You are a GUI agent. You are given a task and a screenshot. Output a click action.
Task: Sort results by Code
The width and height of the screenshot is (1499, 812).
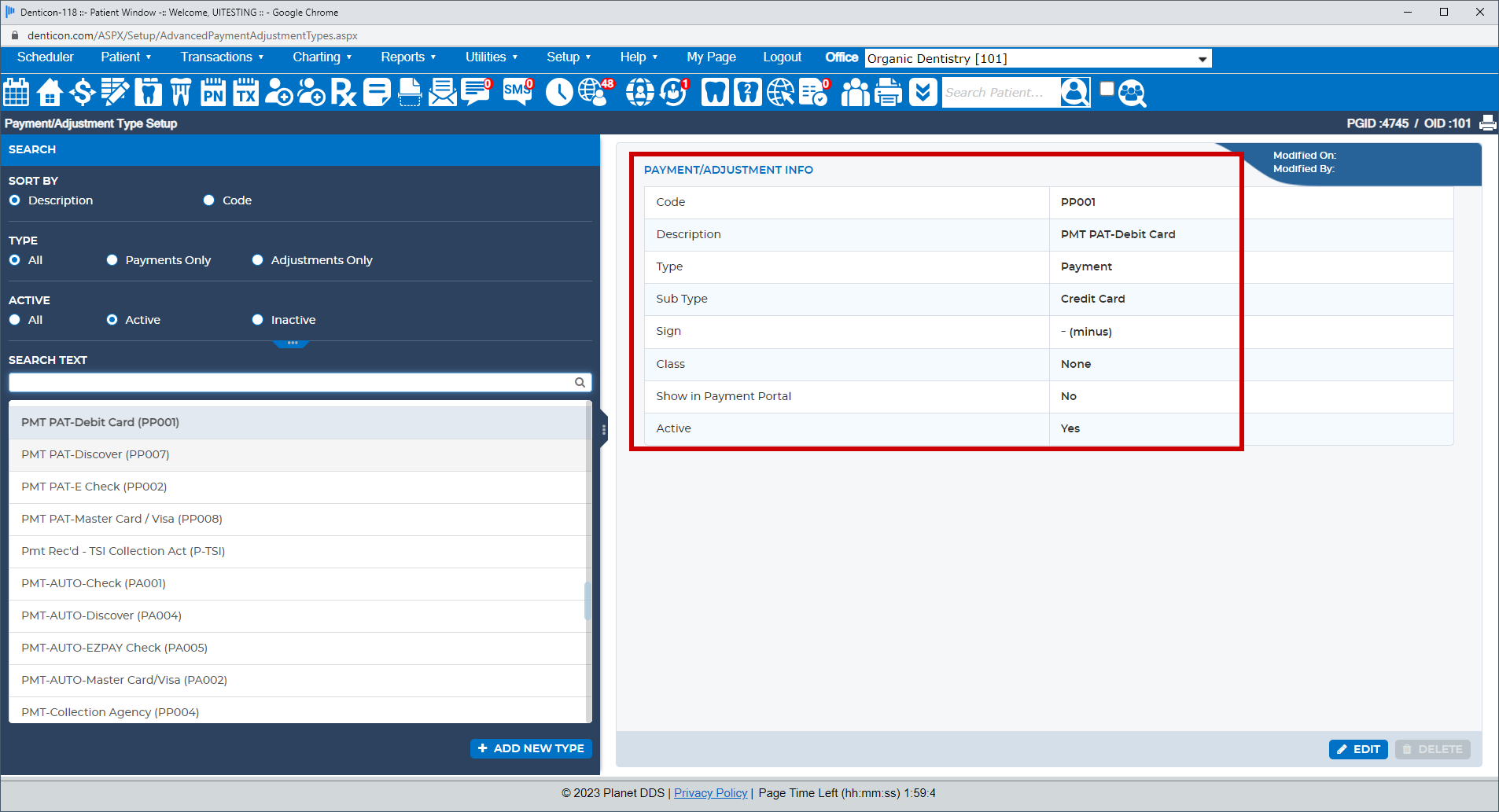(x=208, y=200)
